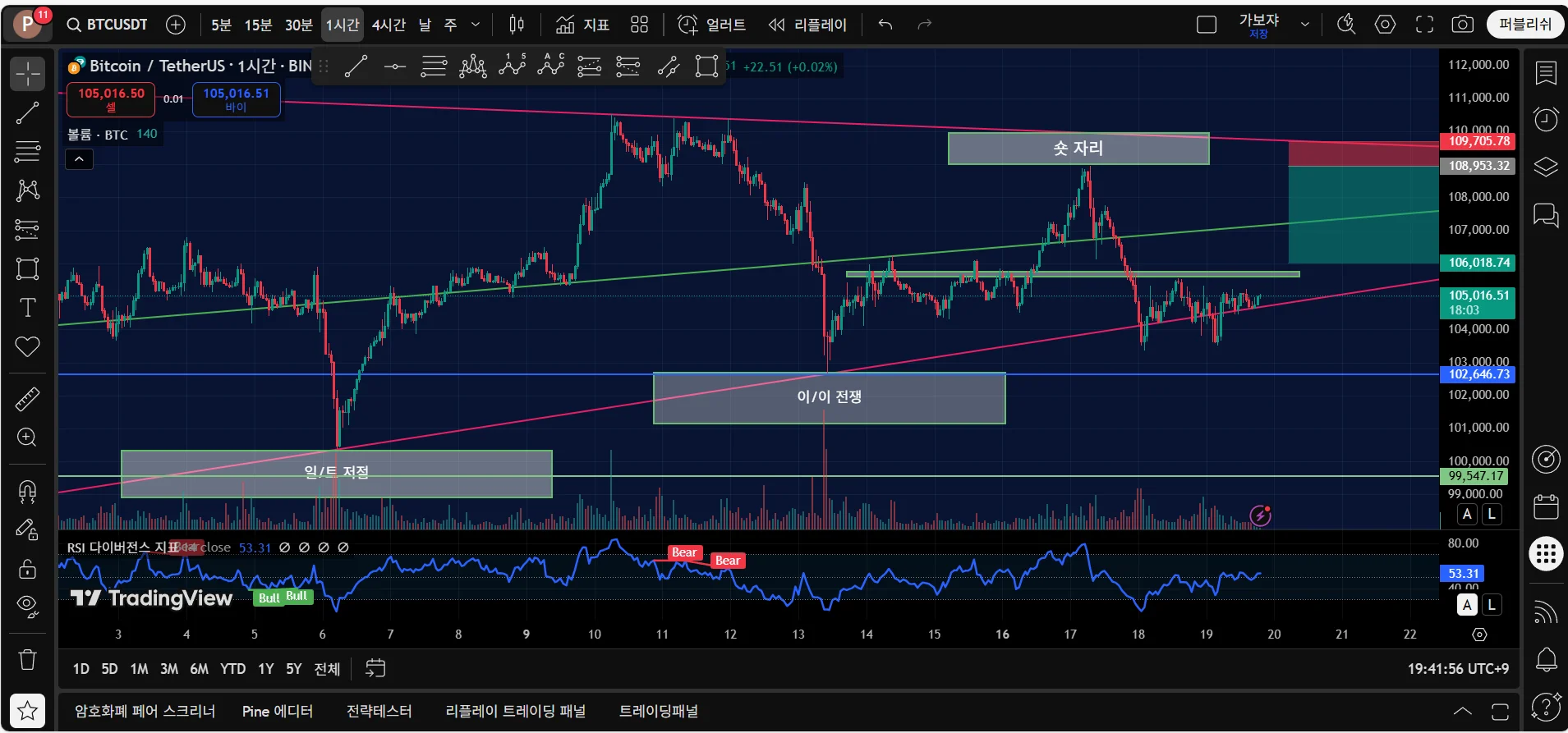The height and width of the screenshot is (733, 1568).
Task: Collapse the indicator legend chevron
Action: click(79, 159)
